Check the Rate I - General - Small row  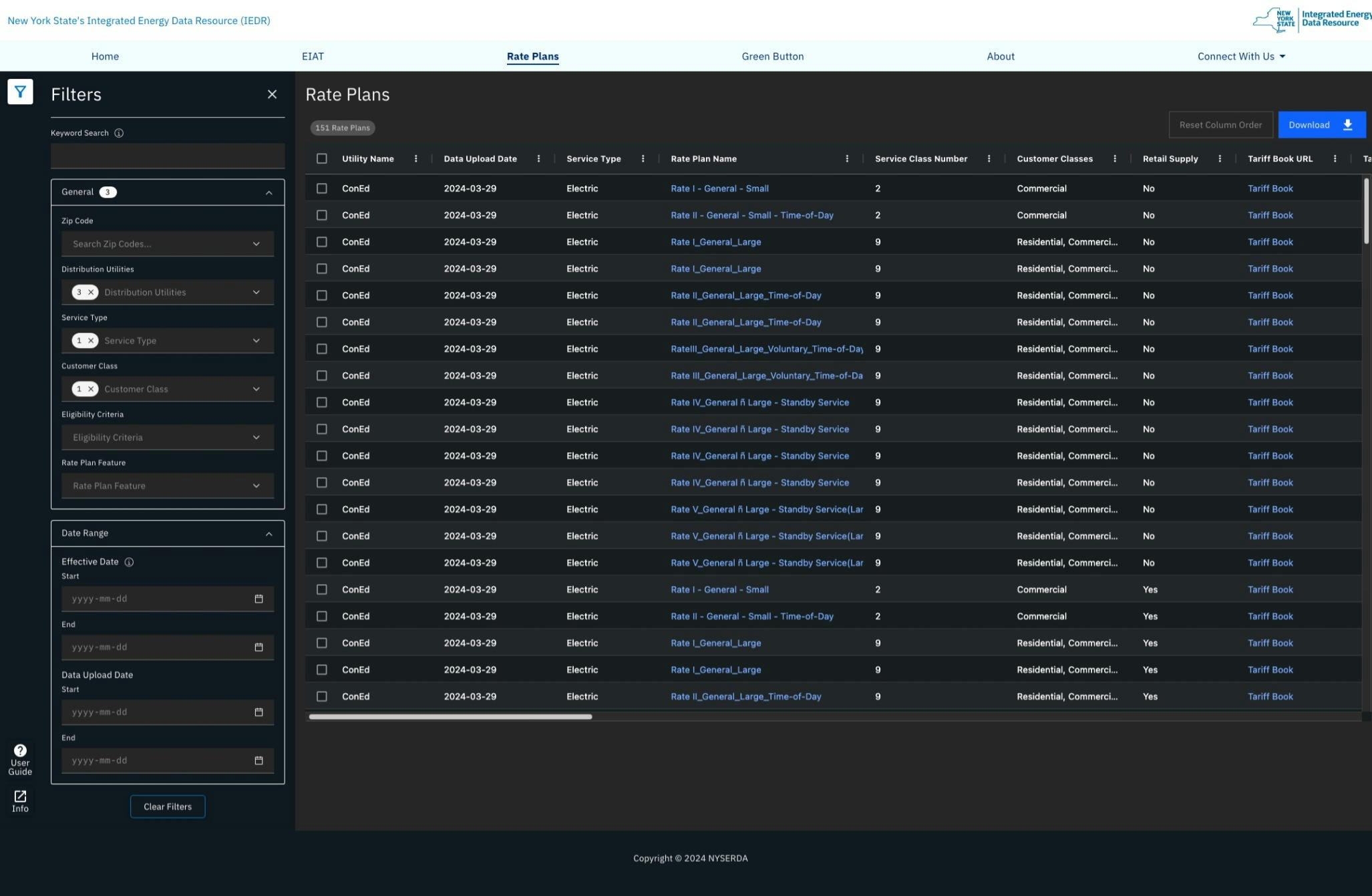click(x=322, y=188)
